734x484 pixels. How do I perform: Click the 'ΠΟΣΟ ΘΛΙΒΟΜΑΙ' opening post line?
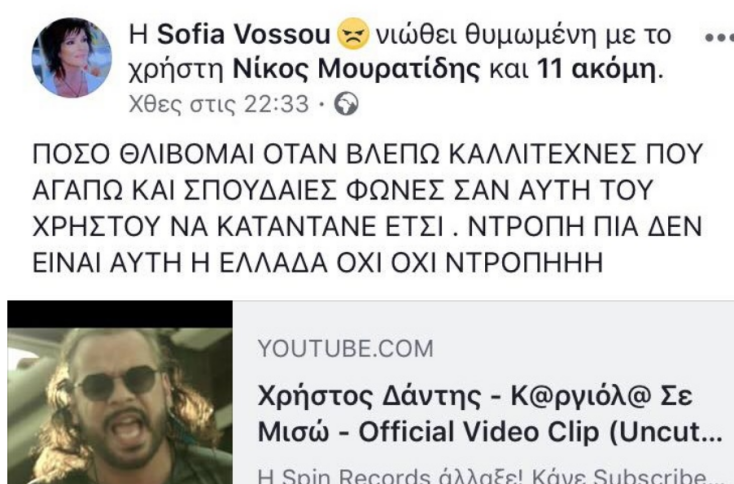(x=367, y=154)
